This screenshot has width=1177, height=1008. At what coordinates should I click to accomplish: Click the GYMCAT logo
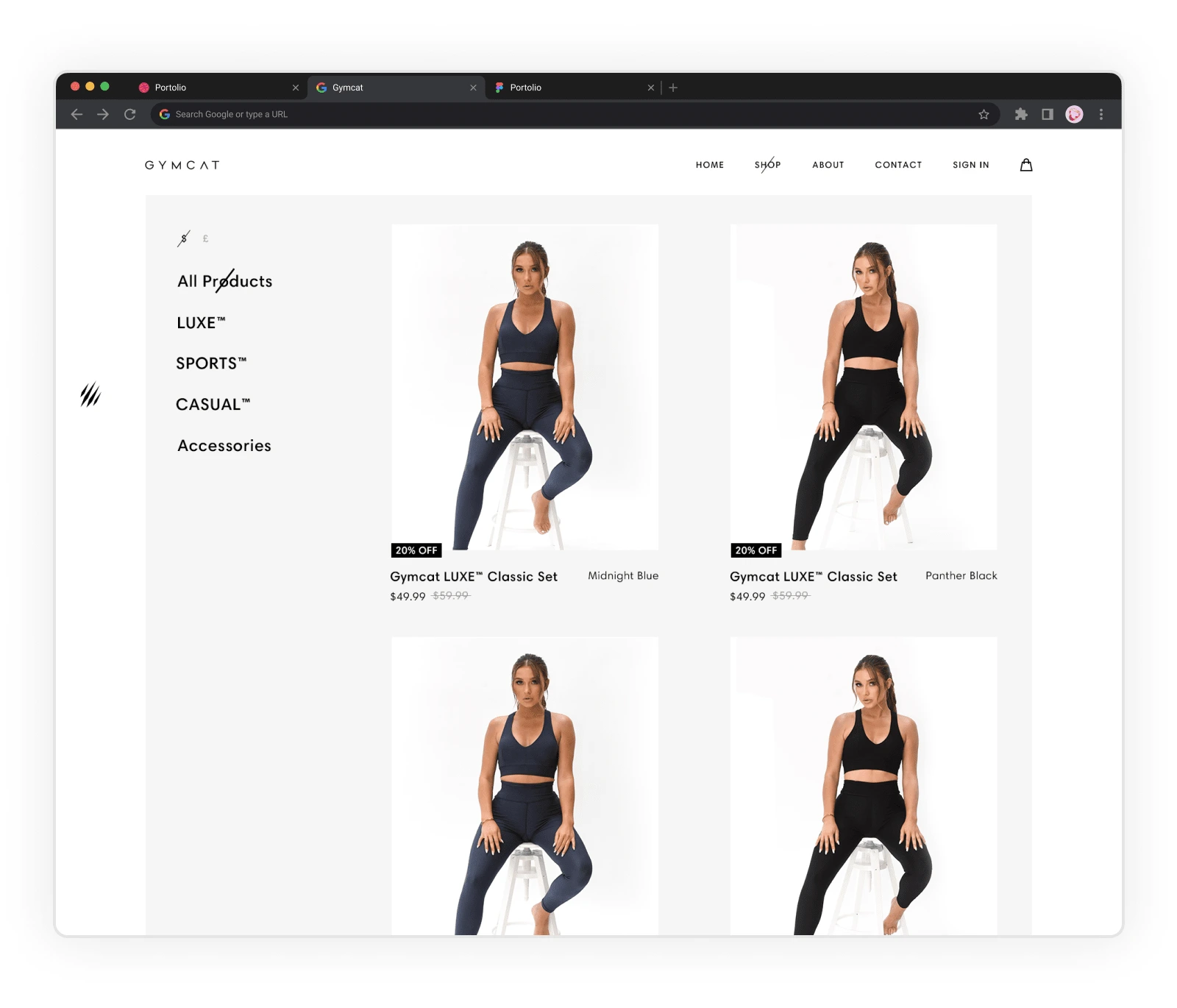tap(182, 165)
